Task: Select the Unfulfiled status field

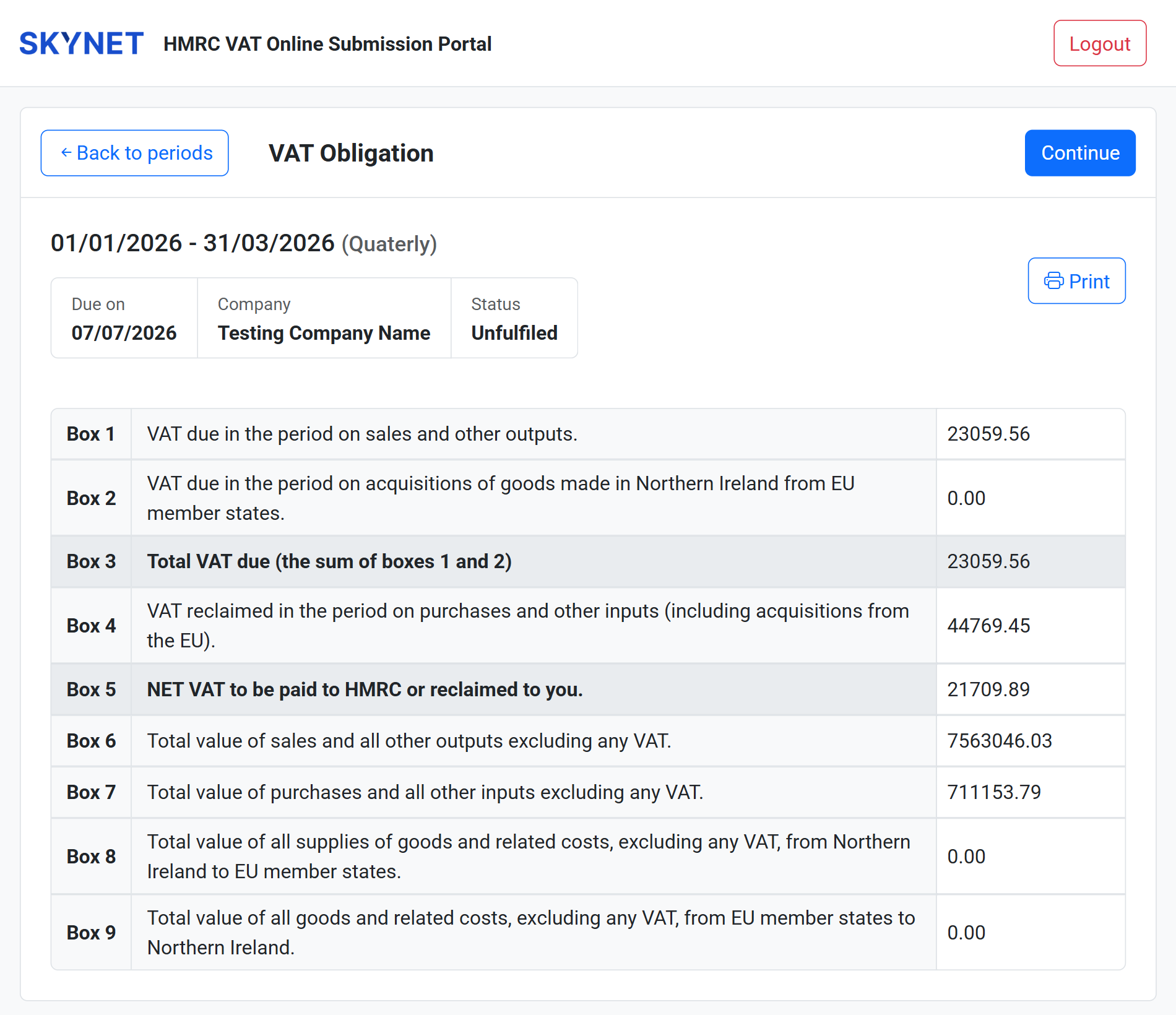Action: point(514,333)
